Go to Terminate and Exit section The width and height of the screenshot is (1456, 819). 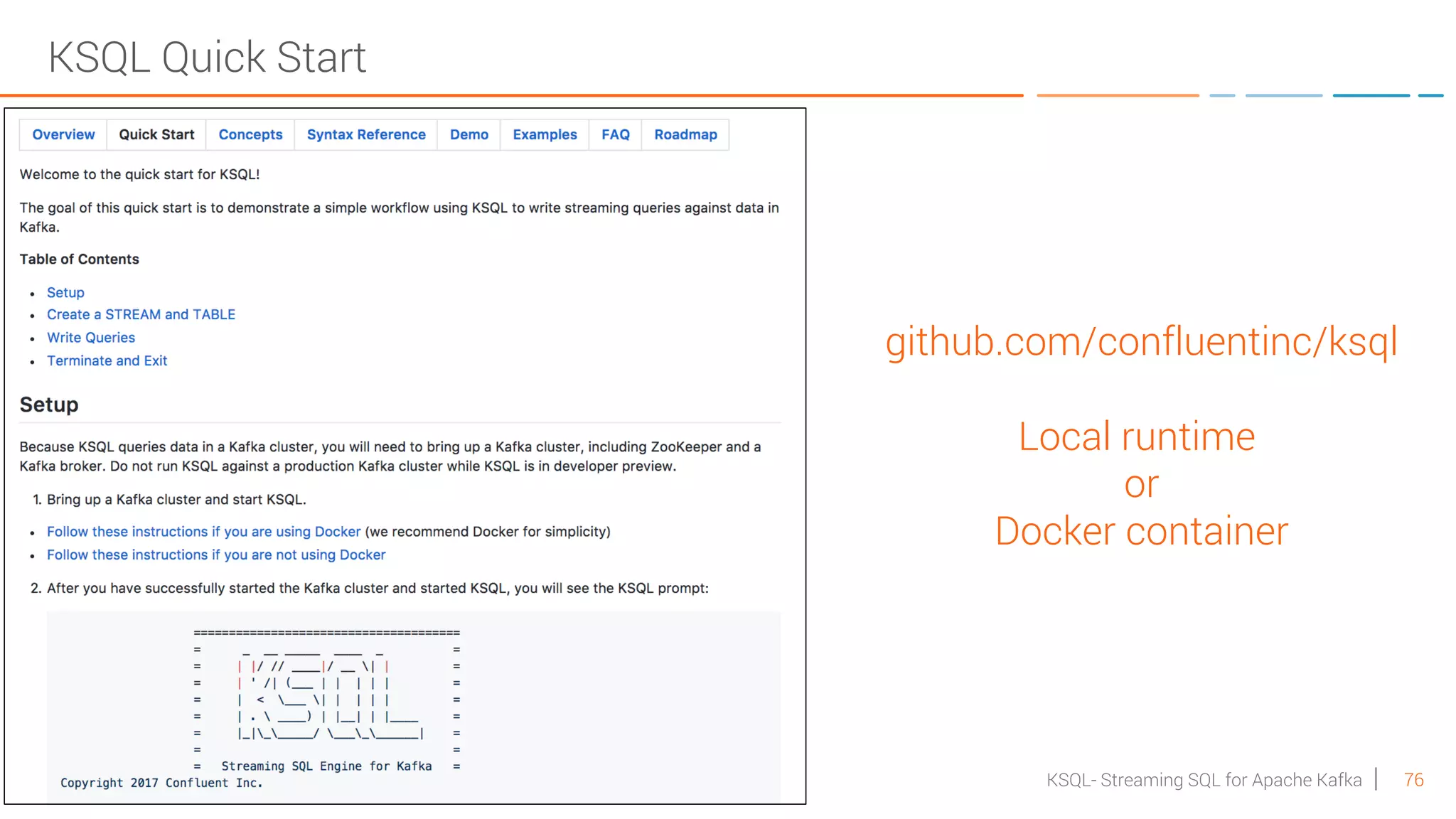tap(107, 361)
